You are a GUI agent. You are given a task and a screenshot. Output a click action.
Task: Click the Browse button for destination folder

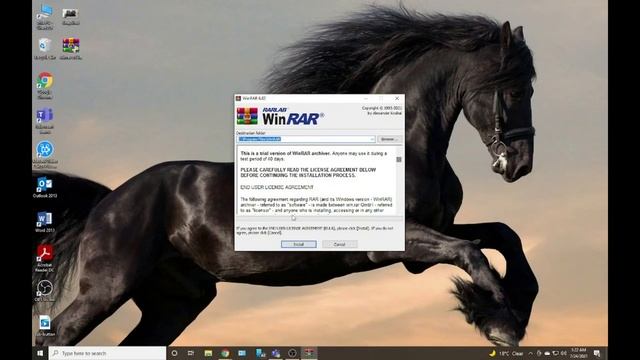click(389, 139)
